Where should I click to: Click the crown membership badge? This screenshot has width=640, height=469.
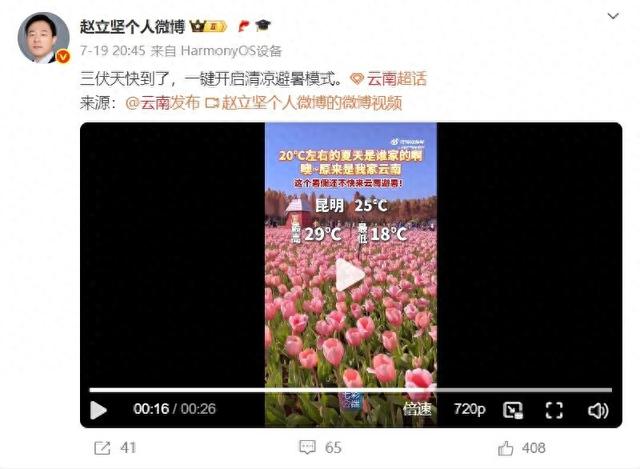pos(208,27)
